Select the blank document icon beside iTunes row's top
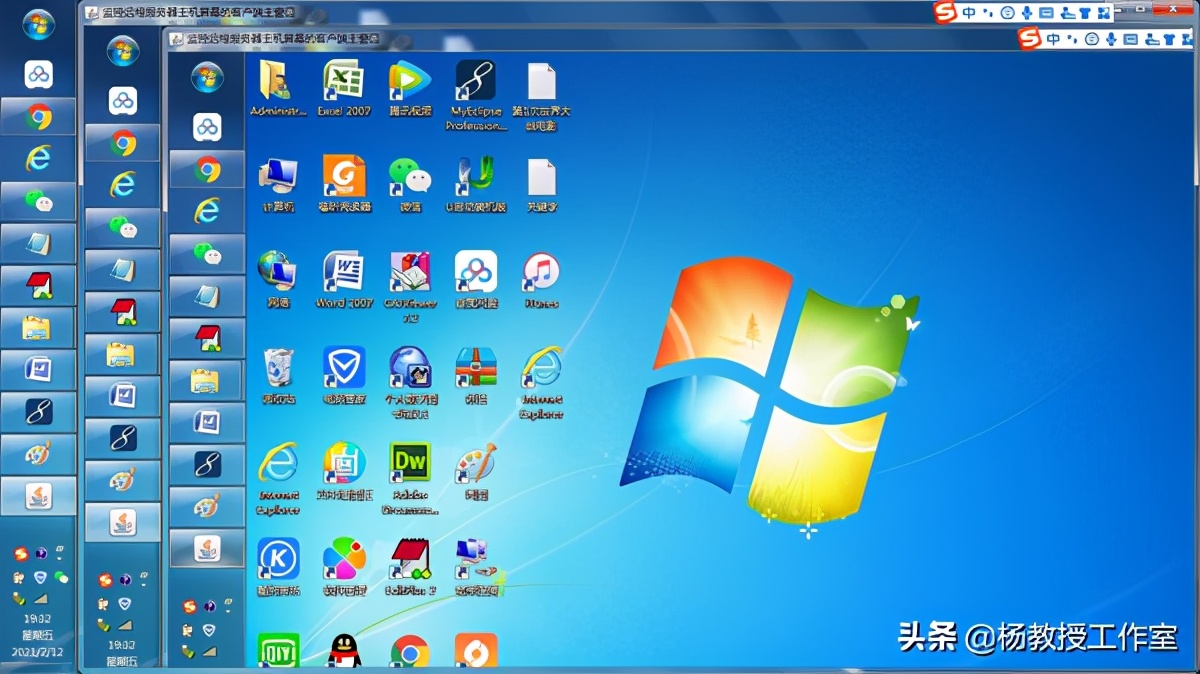 click(541, 184)
